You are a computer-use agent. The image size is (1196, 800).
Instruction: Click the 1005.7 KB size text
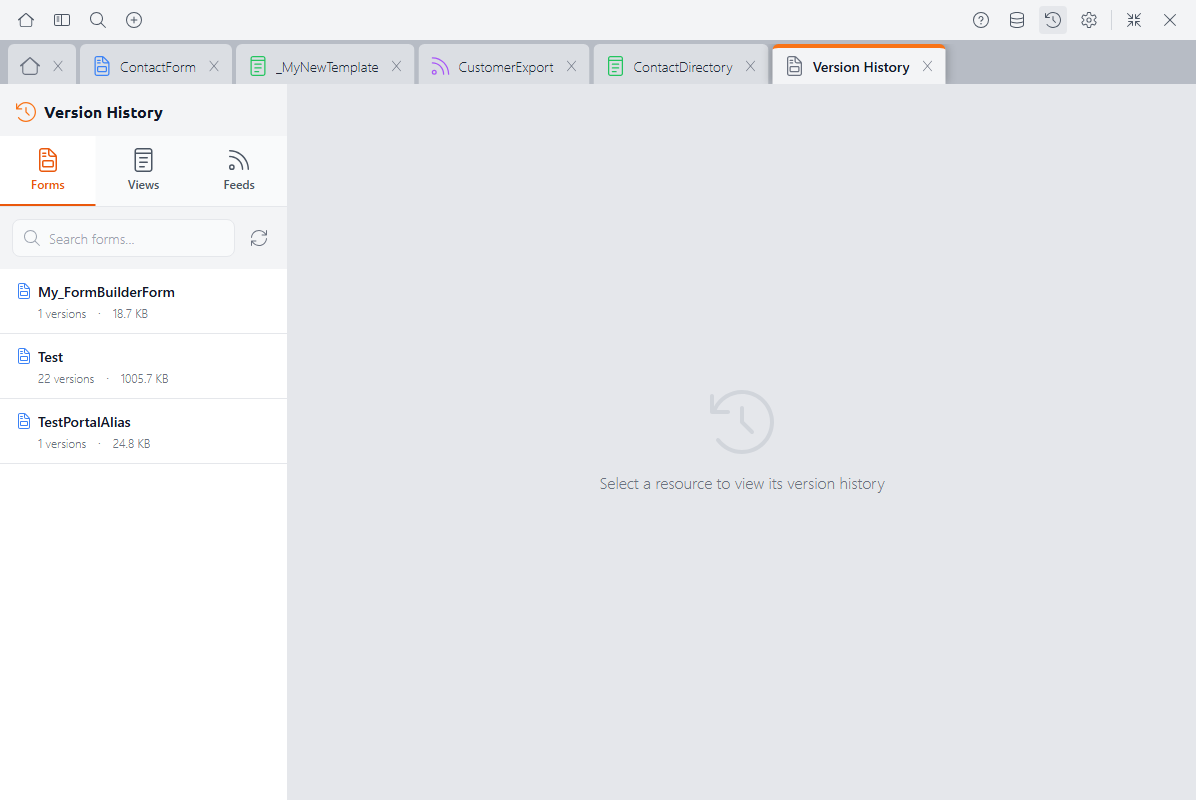click(x=144, y=378)
